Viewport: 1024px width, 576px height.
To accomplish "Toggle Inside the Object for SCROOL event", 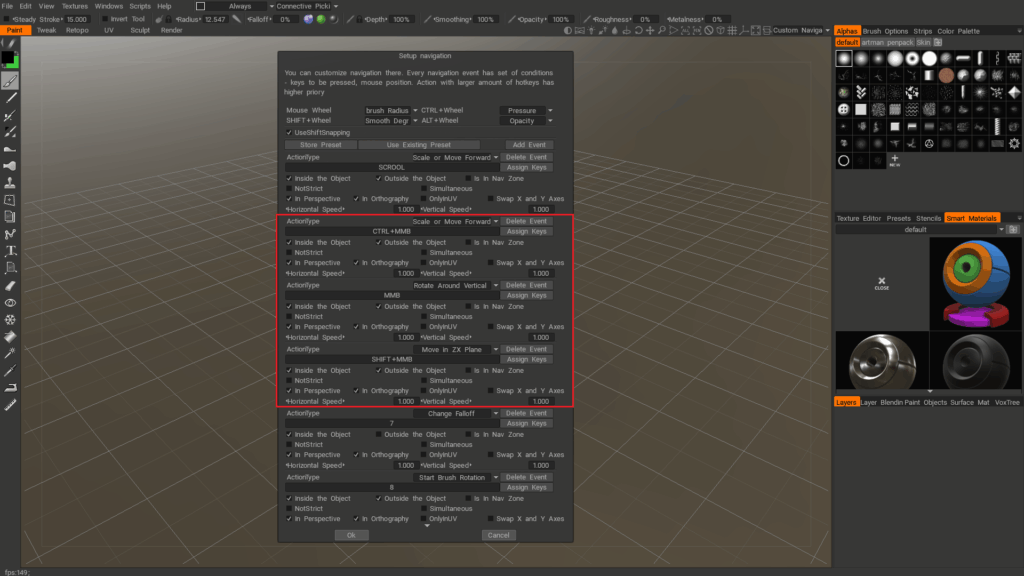I will tap(289, 178).
